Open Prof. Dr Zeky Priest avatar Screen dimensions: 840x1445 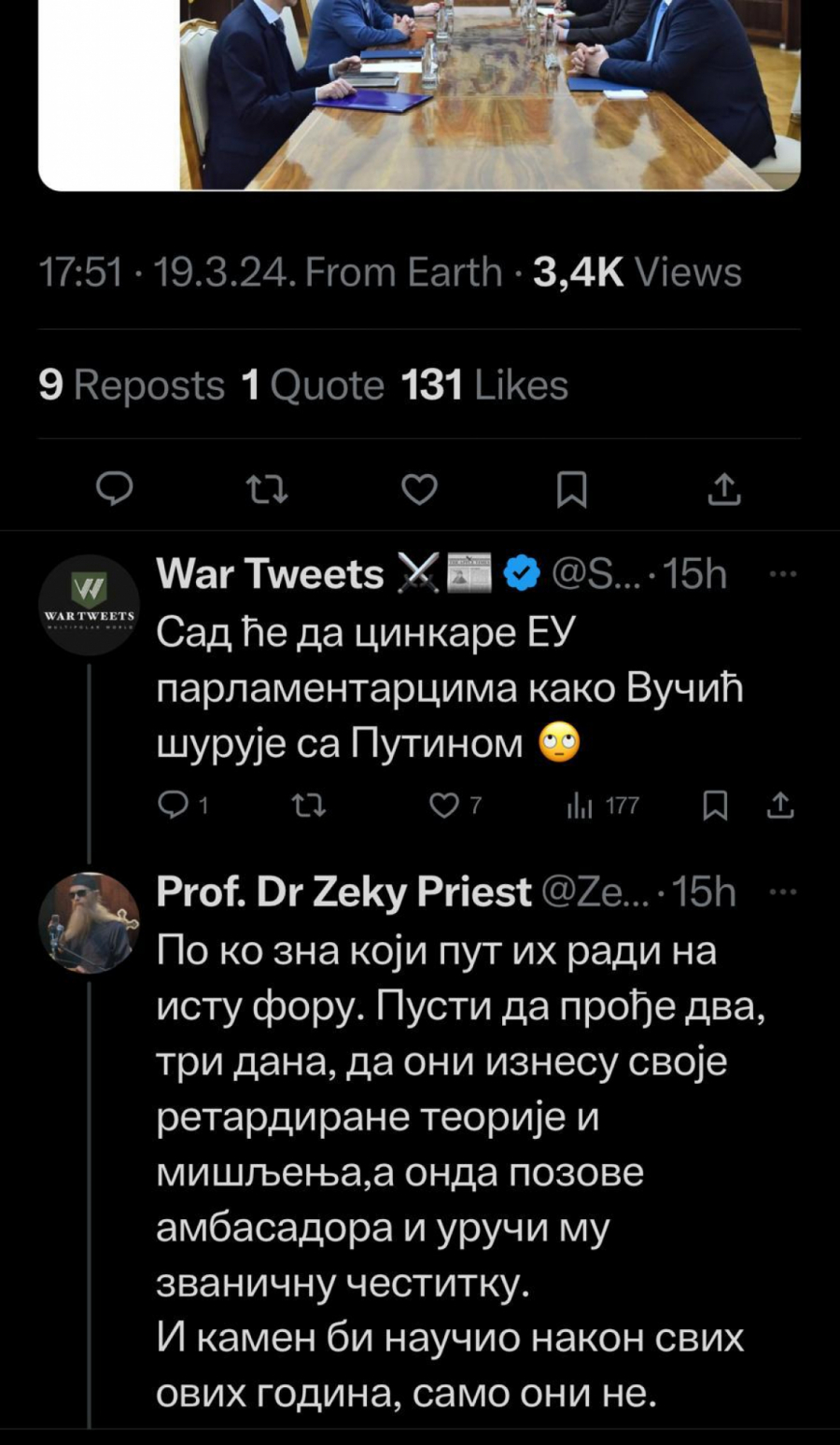pyautogui.click(x=90, y=922)
